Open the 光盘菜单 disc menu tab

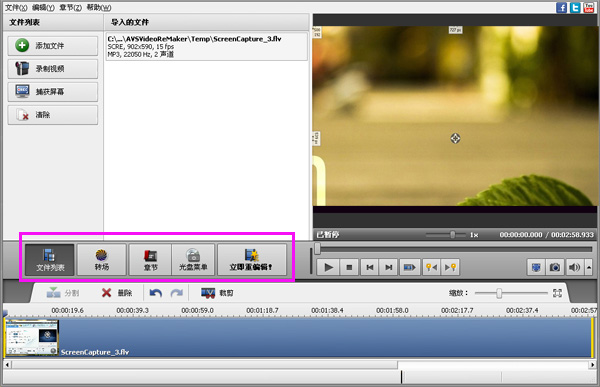tap(193, 260)
